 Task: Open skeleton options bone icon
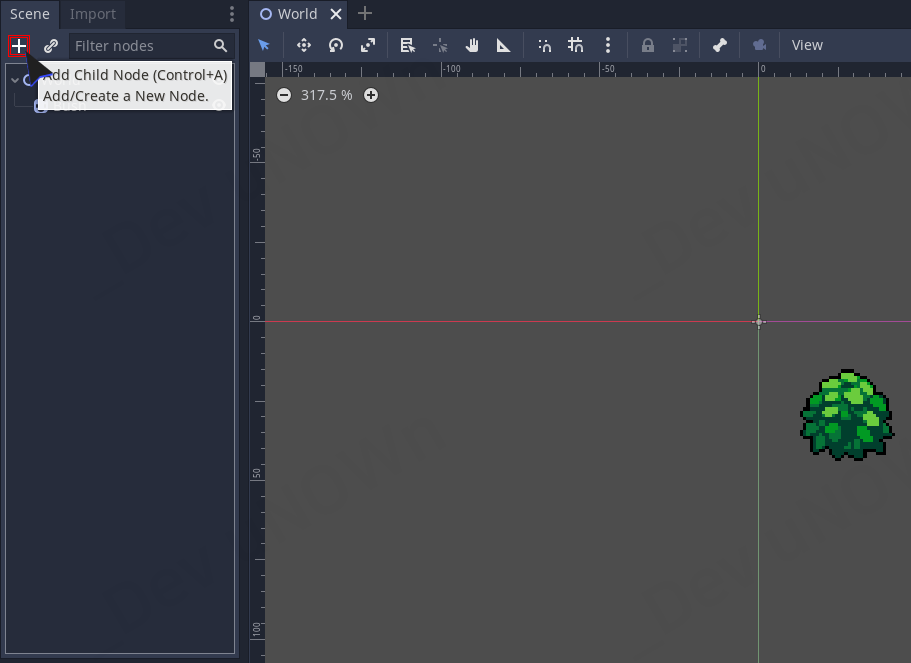pos(720,45)
